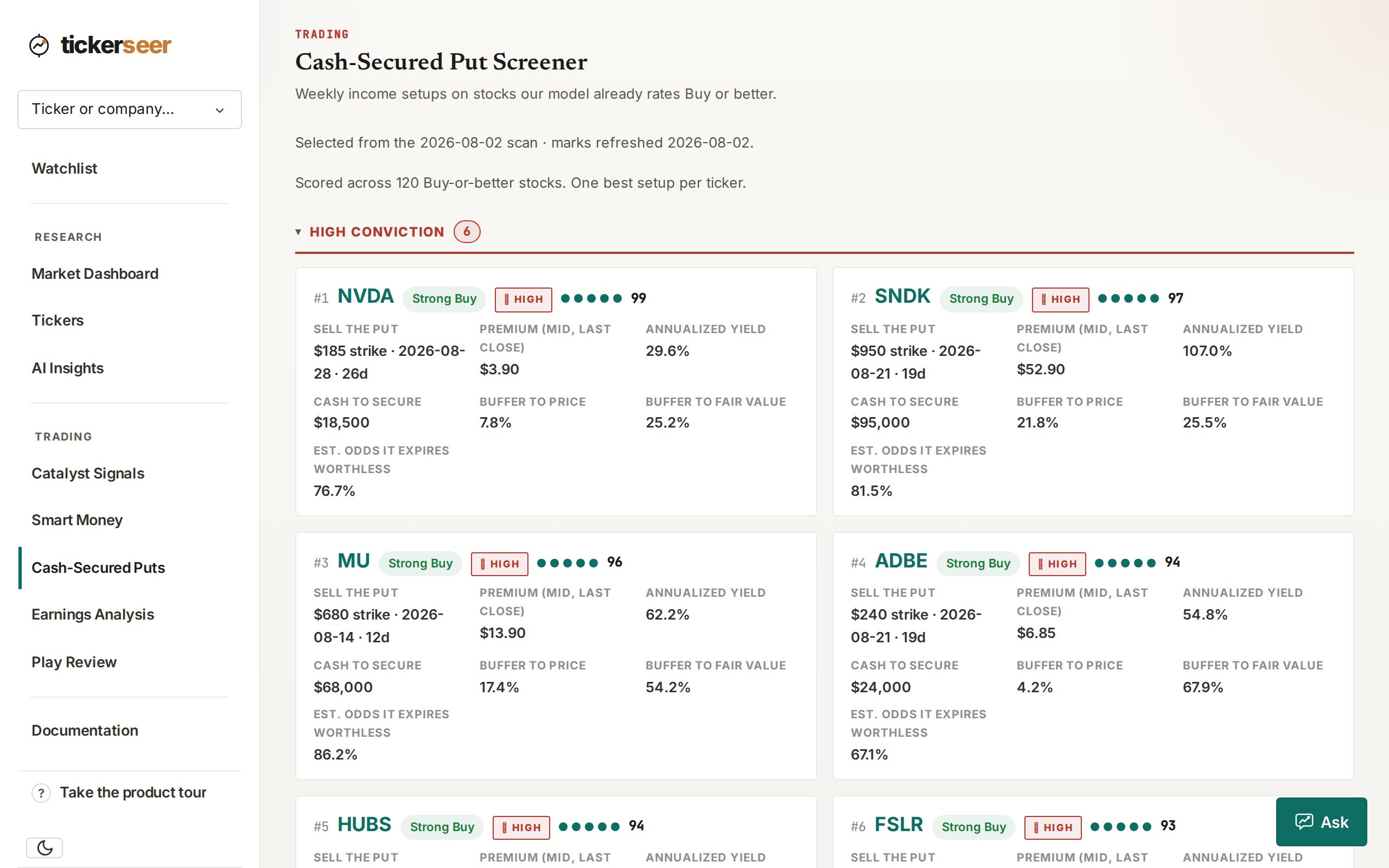The image size is (1389, 868).
Task: Click MU cash to secure $68,000
Action: coord(343,687)
